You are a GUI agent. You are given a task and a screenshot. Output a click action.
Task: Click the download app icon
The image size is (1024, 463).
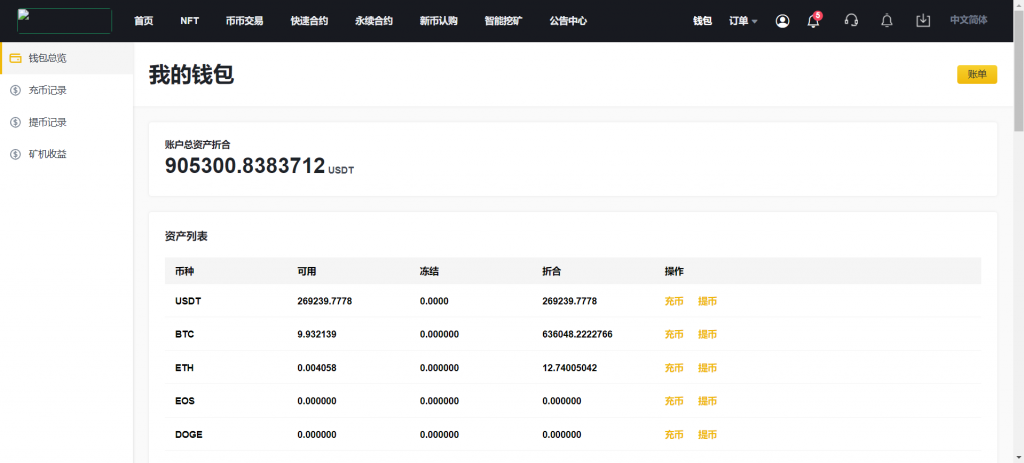point(923,21)
